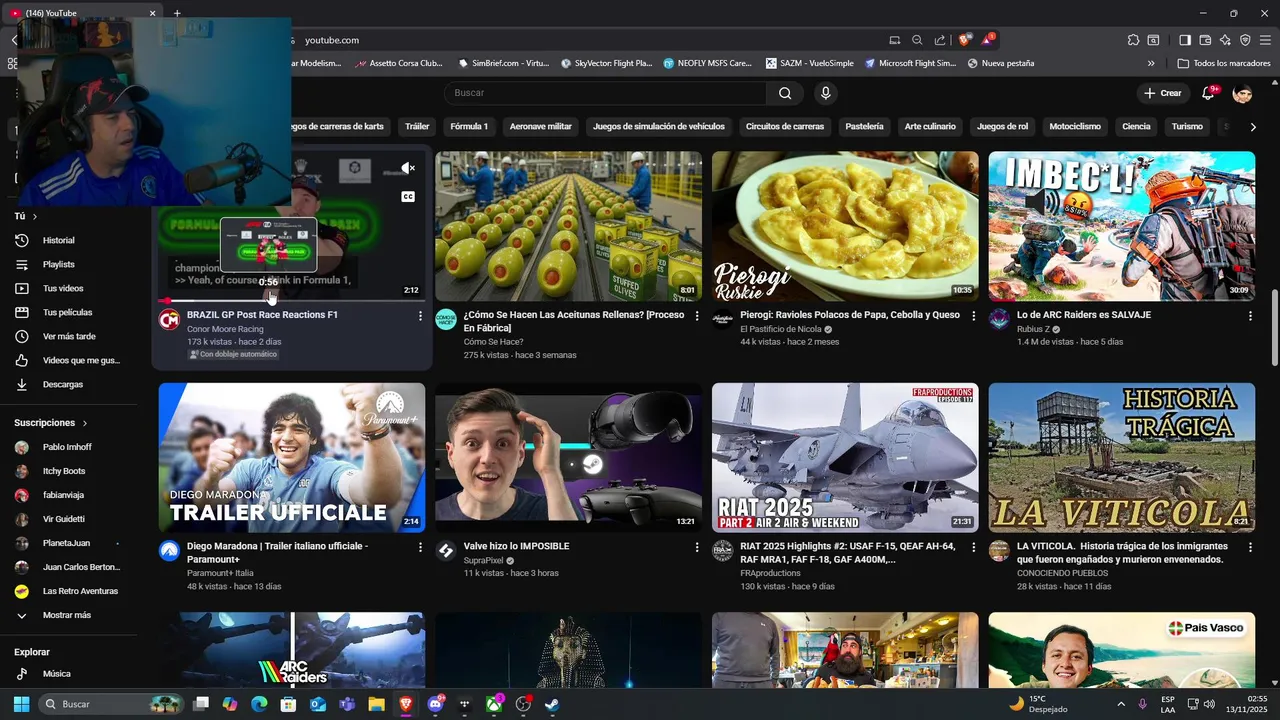The width and height of the screenshot is (1280, 720).
Task: Open the browser hamburger menu
Action: (x=1265, y=40)
